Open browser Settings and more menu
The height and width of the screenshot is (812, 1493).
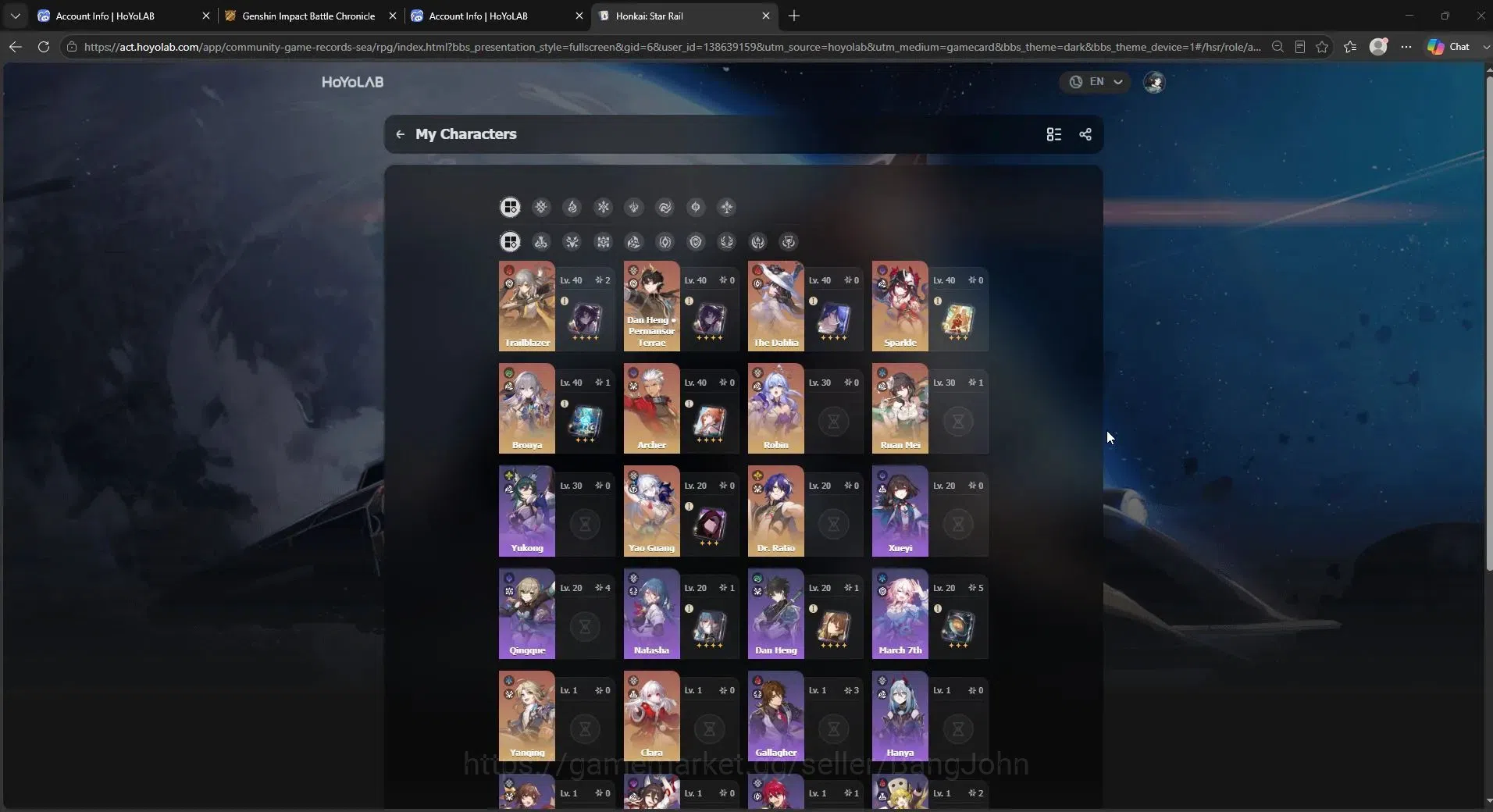pyautogui.click(x=1406, y=47)
